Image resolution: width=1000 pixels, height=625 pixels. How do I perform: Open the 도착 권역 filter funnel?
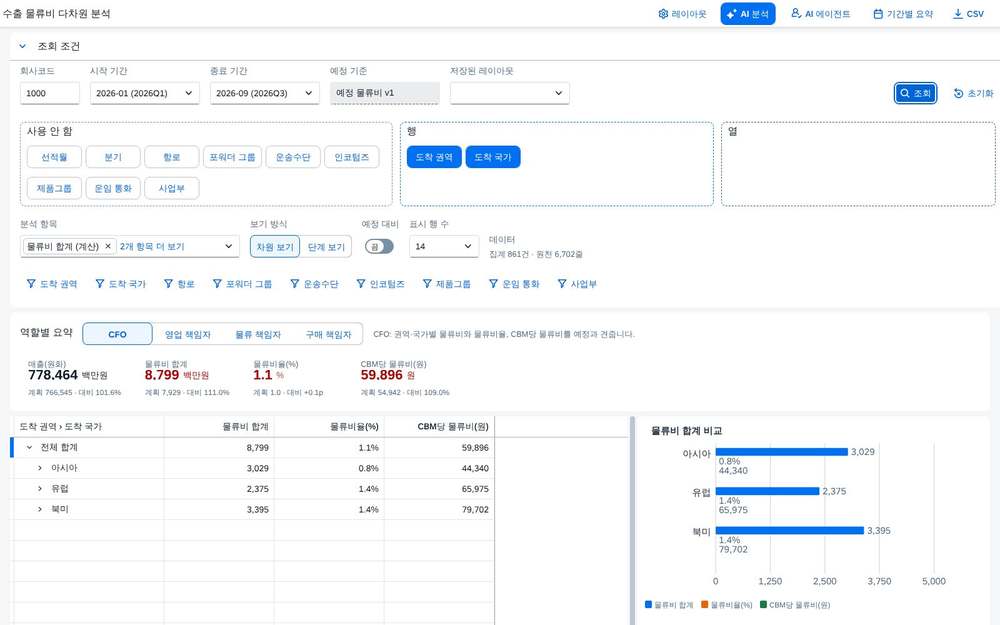31,284
